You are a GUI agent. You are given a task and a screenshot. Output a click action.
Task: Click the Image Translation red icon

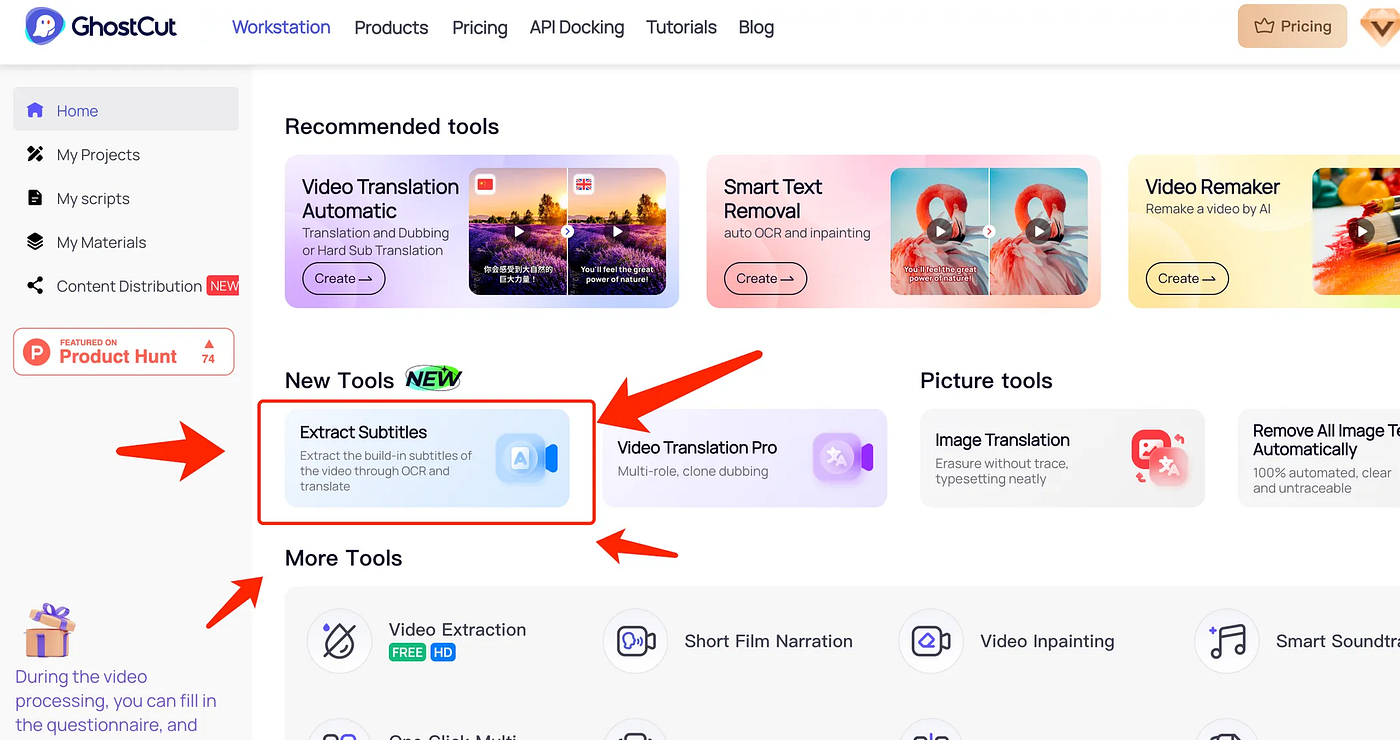[1159, 458]
